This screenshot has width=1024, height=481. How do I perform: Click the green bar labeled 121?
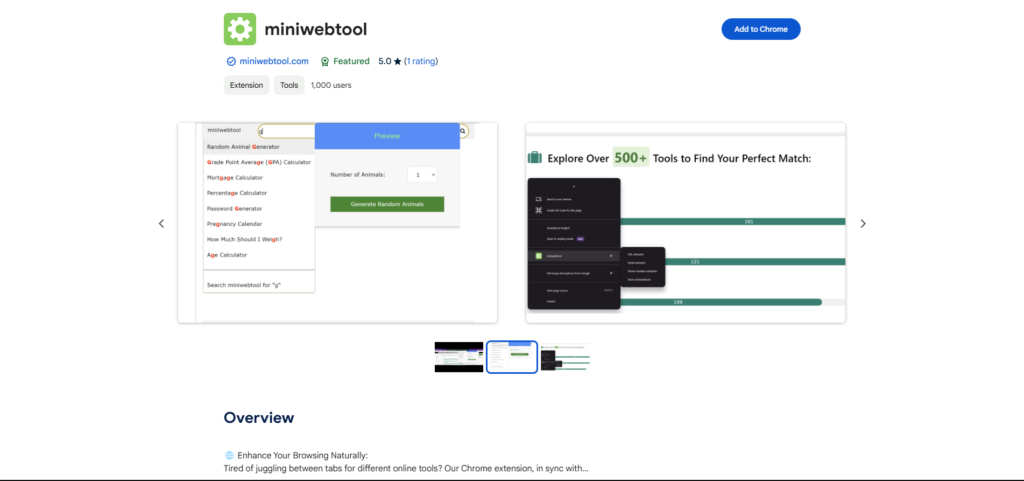(x=755, y=262)
